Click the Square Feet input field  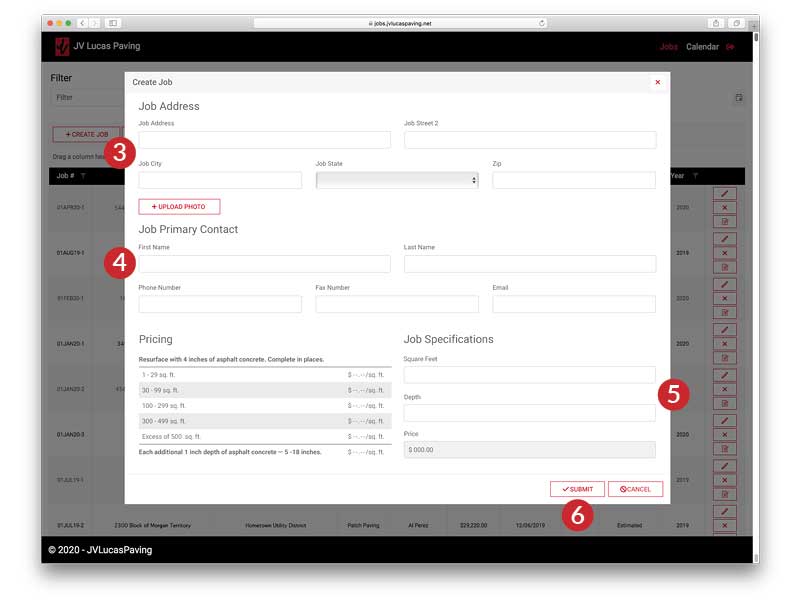click(528, 374)
